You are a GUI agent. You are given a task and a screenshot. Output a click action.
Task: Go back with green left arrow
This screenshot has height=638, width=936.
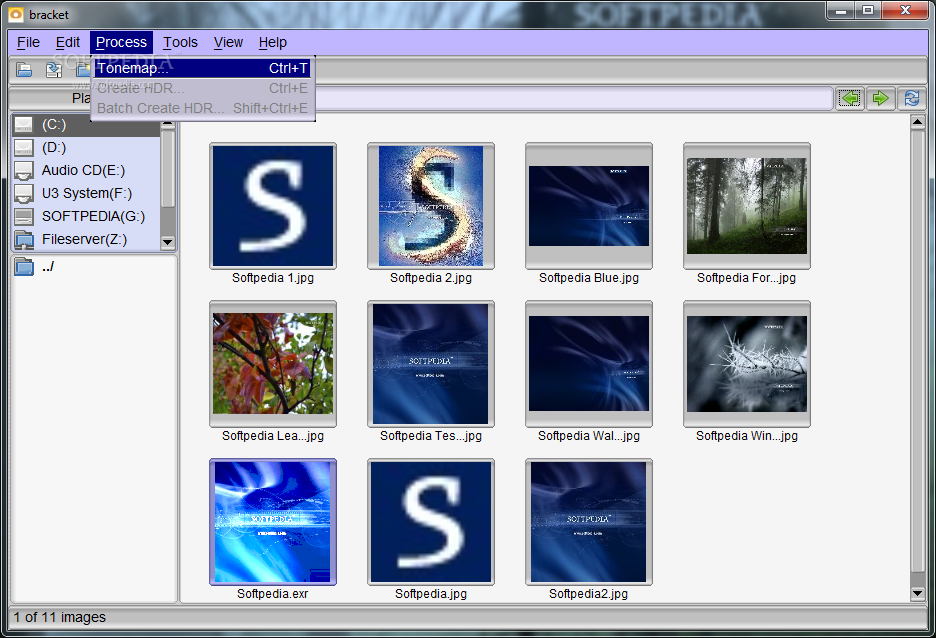849,98
